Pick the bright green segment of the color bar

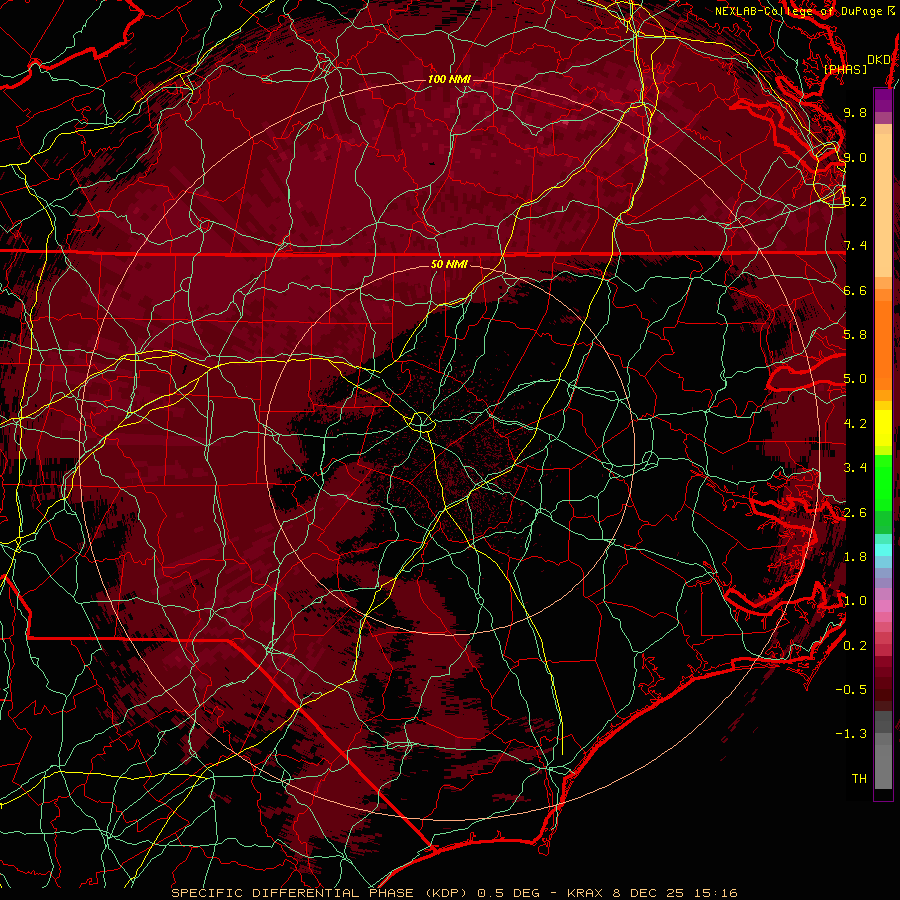click(883, 482)
